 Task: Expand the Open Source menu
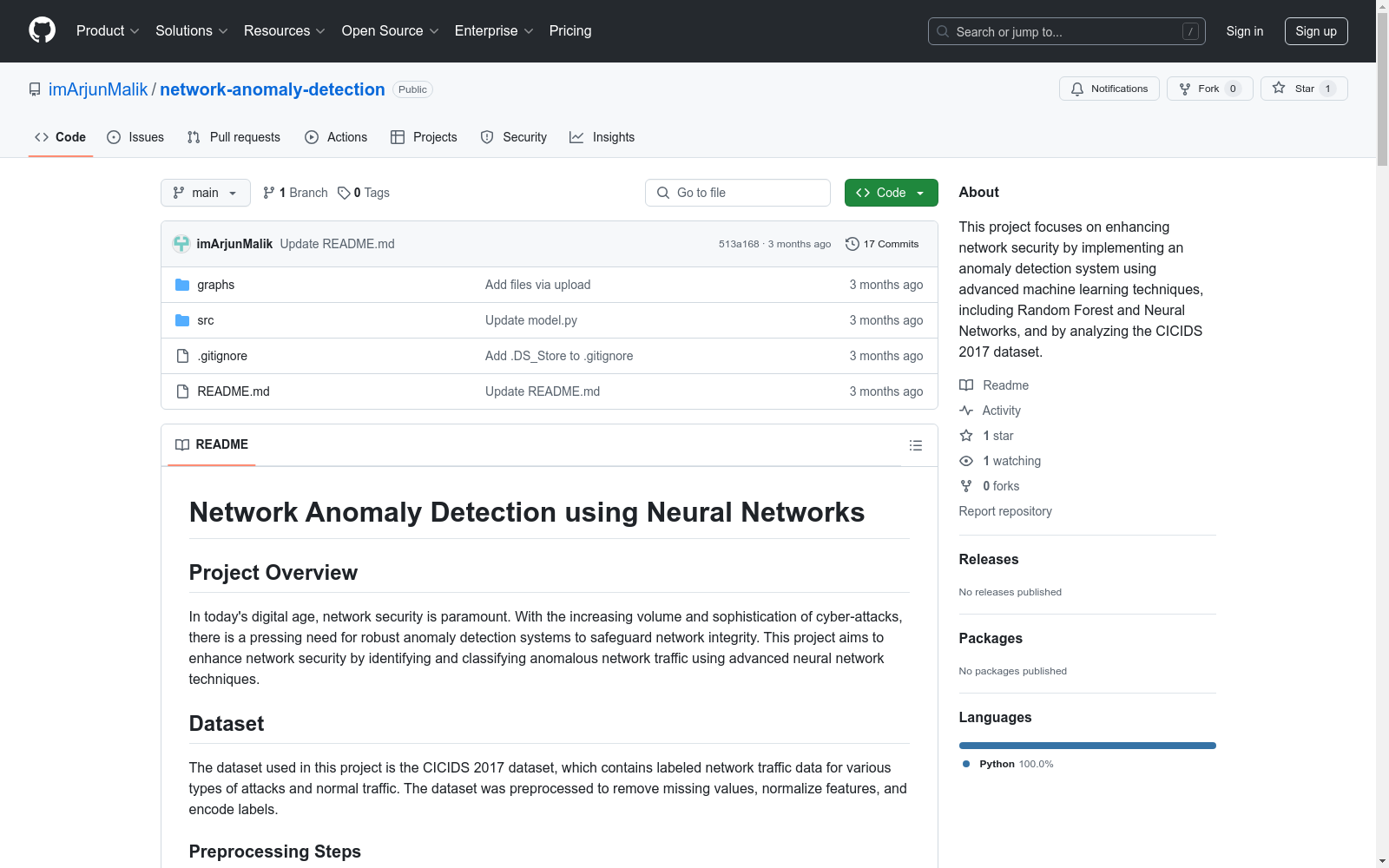click(391, 30)
